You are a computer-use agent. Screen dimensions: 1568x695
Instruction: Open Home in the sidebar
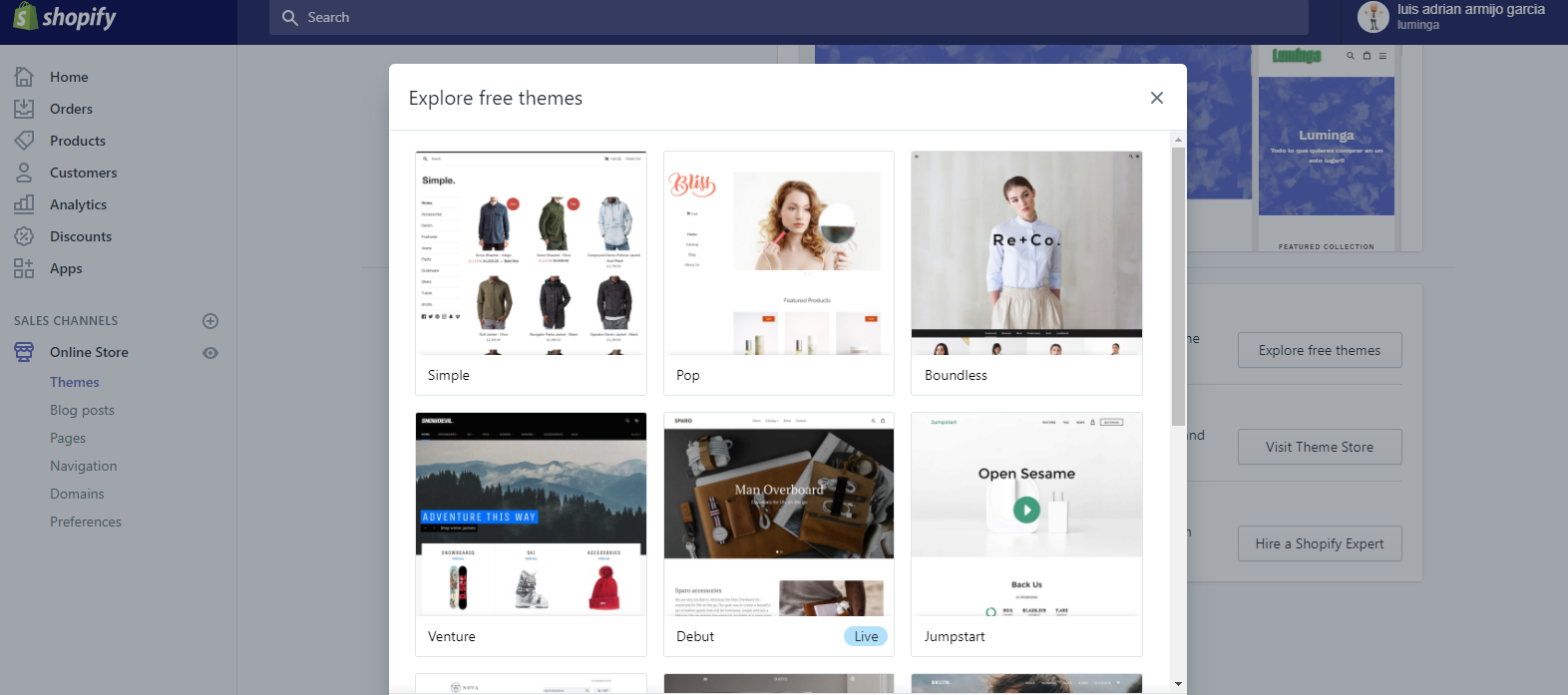tap(69, 77)
